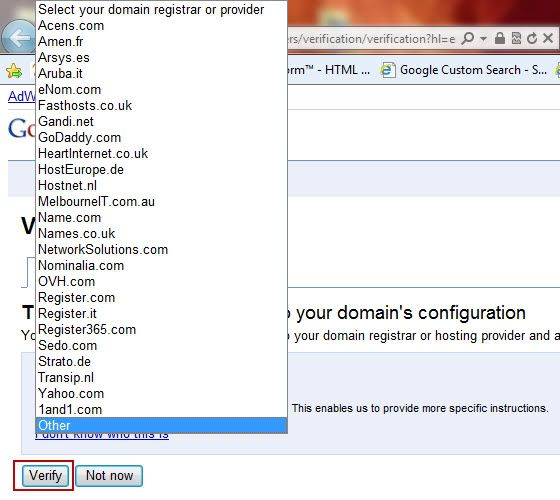Select Sedo.com provider
Screen dimensions: 560x500
tap(161, 346)
